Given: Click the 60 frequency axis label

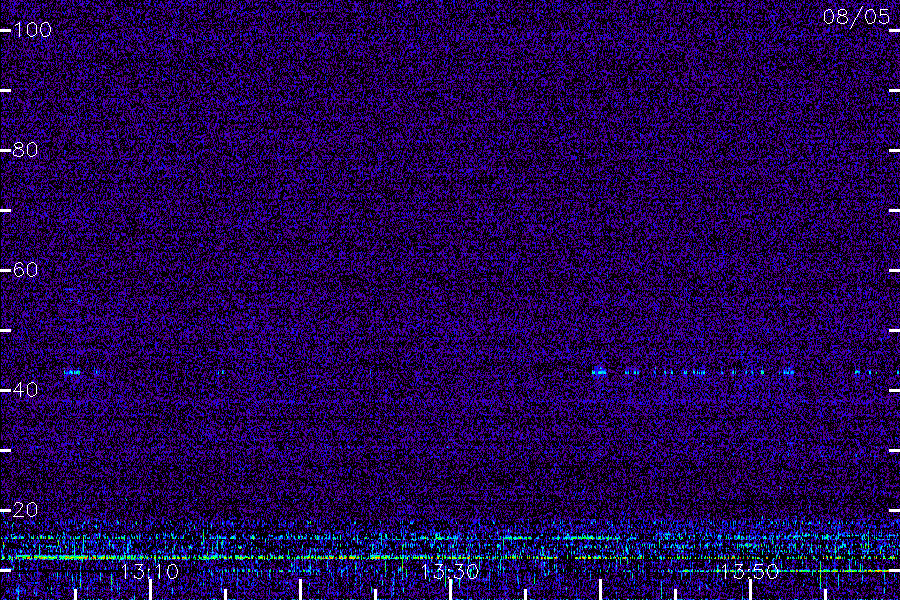Looking at the screenshot, I should (x=25, y=270).
